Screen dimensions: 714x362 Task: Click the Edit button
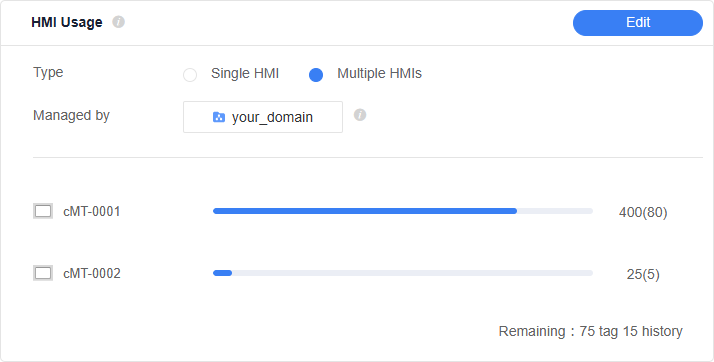click(x=638, y=23)
